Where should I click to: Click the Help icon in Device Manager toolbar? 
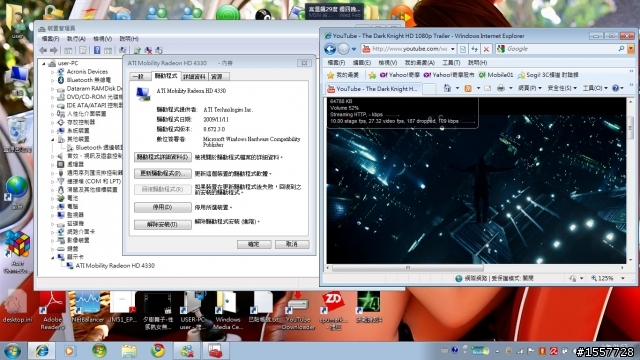pos(97,50)
